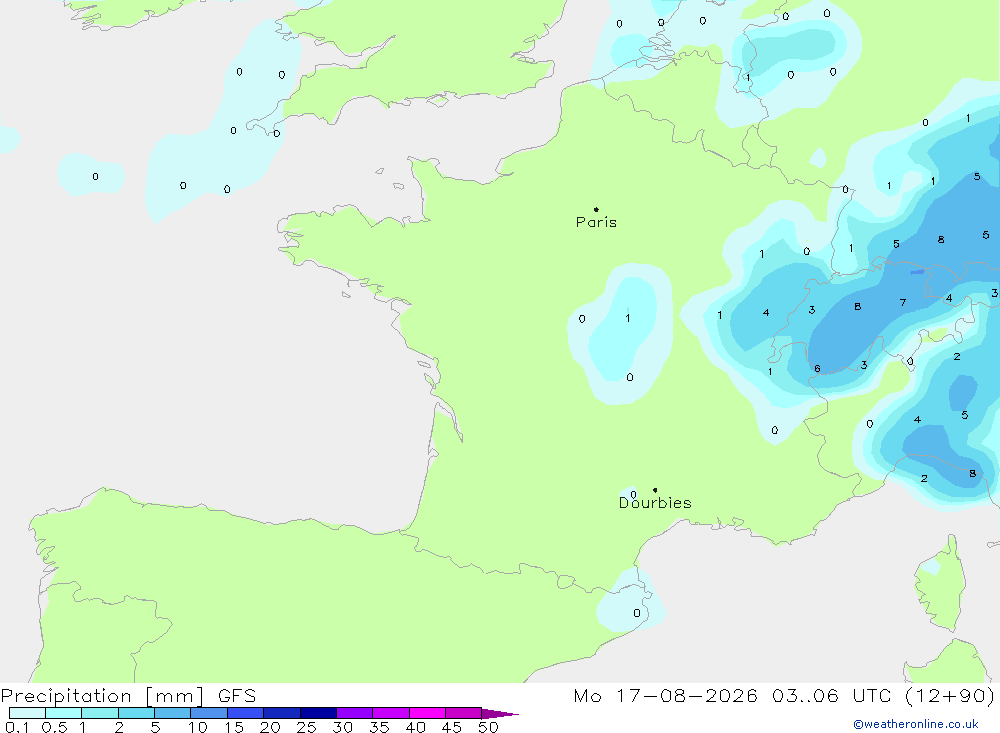The image size is (1000, 733).
Task: Select the 15–20 mm legend color swatch
Action: tap(246, 713)
